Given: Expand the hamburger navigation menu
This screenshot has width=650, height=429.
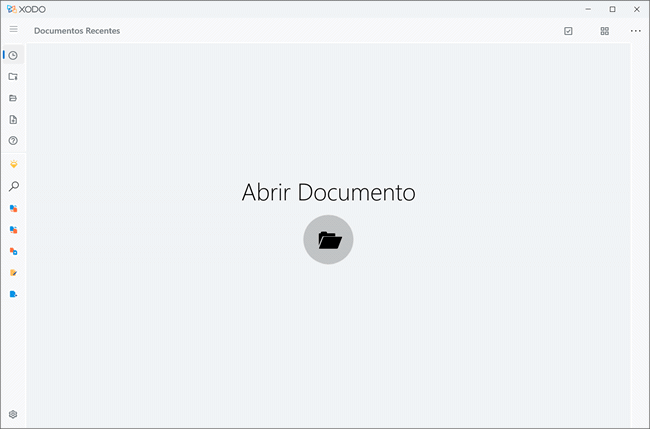Looking at the screenshot, I should [13, 30].
